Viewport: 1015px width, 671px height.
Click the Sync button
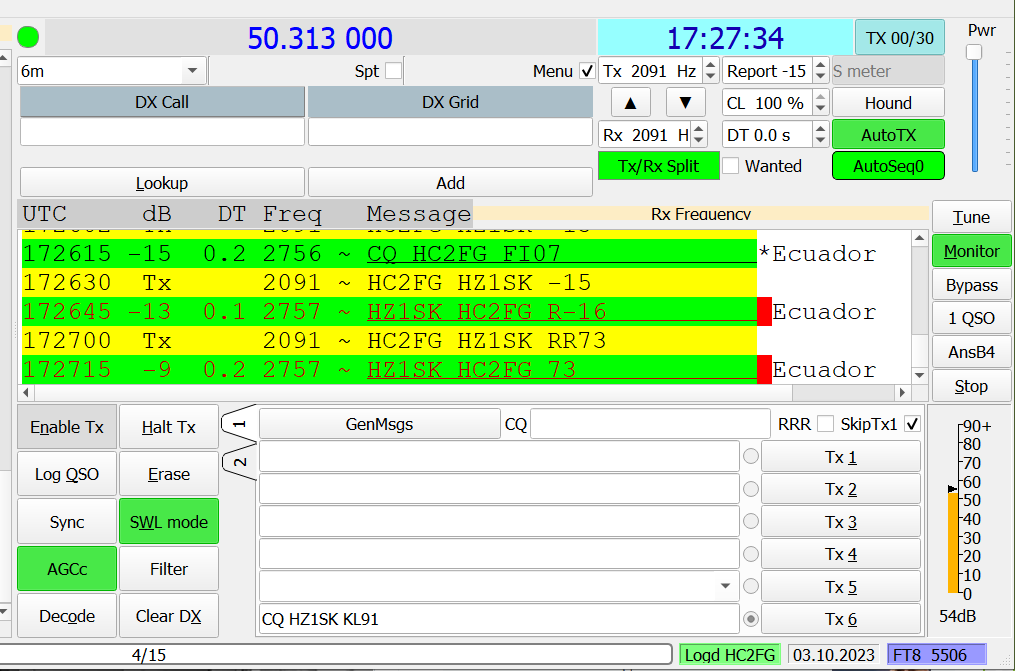point(67,522)
